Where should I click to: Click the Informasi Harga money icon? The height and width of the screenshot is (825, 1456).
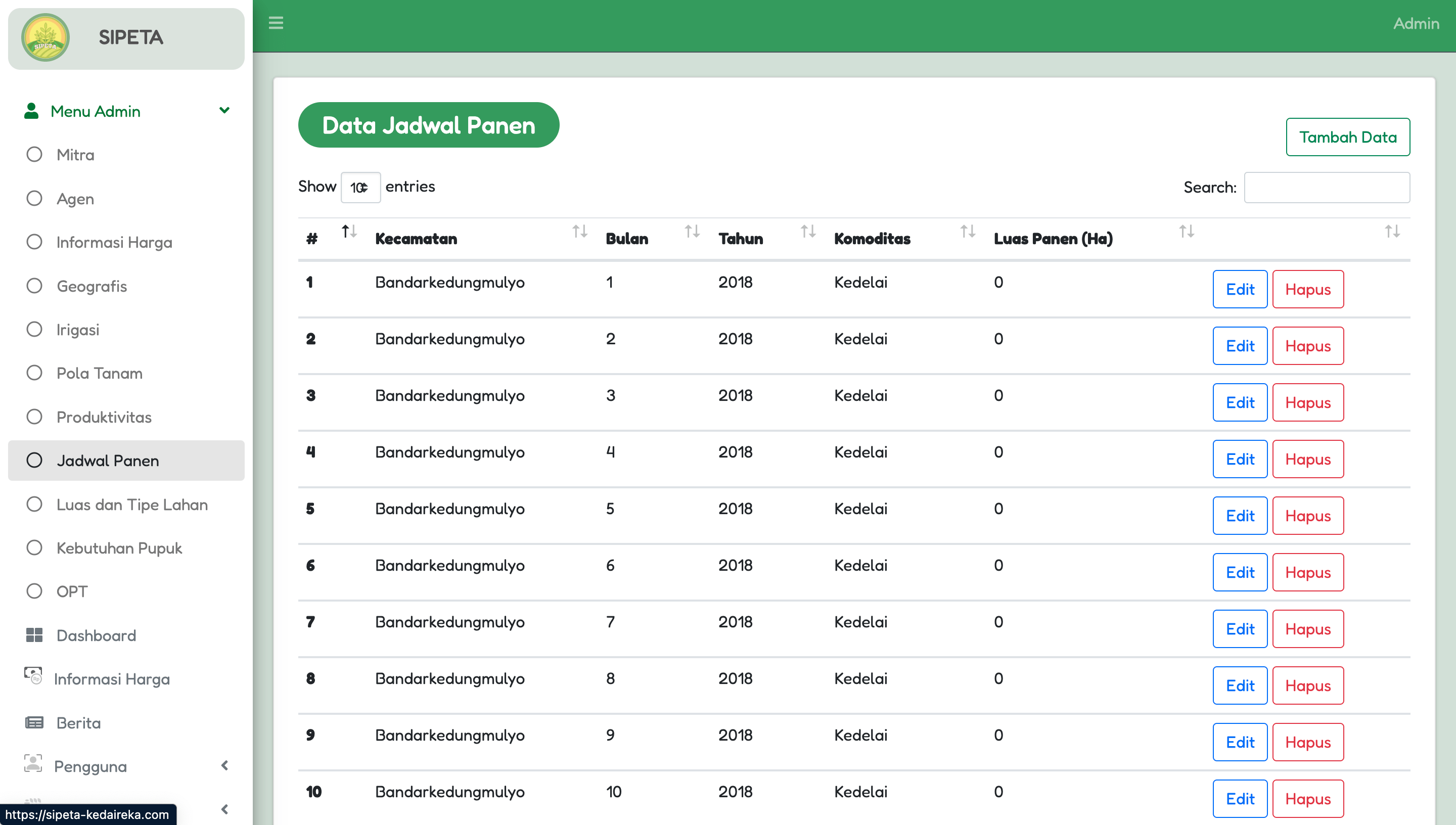pos(33,675)
